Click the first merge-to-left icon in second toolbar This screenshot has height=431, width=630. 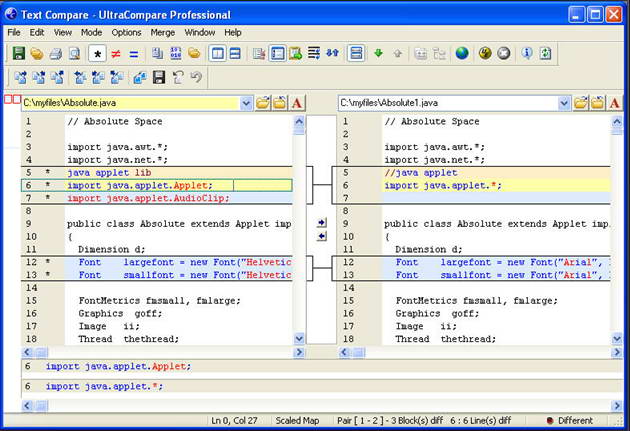click(80, 77)
